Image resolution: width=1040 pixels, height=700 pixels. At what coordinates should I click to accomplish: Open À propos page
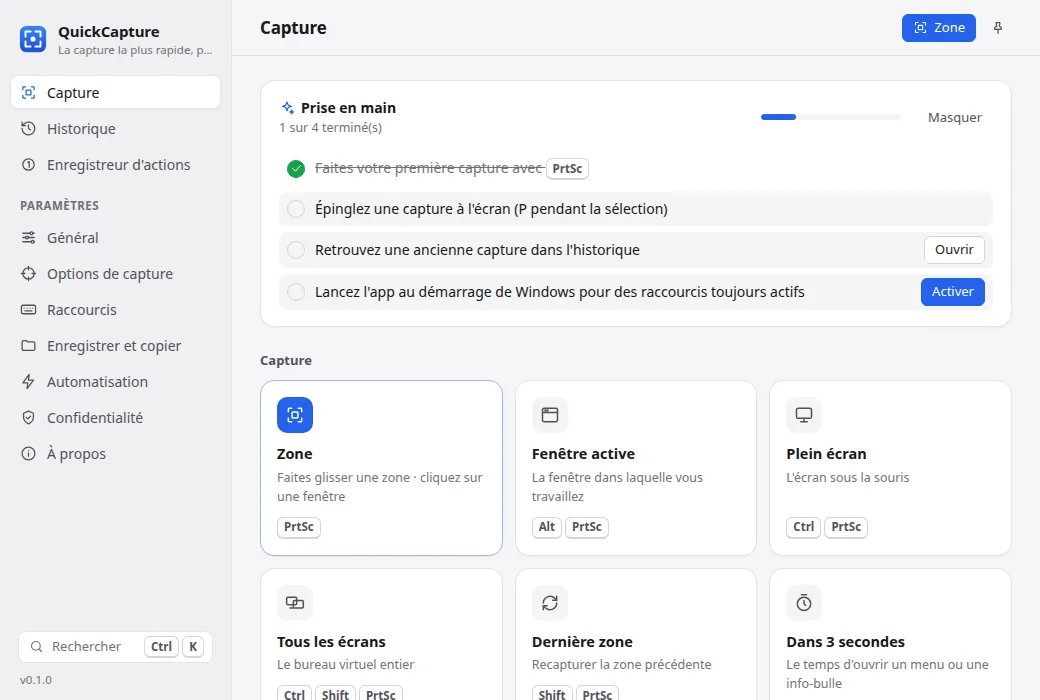[115, 454]
